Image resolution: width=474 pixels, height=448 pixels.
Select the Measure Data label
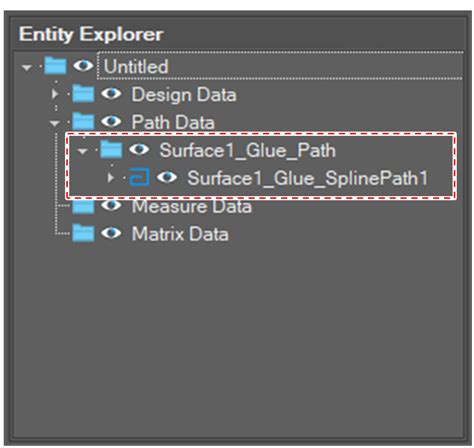coord(192,206)
